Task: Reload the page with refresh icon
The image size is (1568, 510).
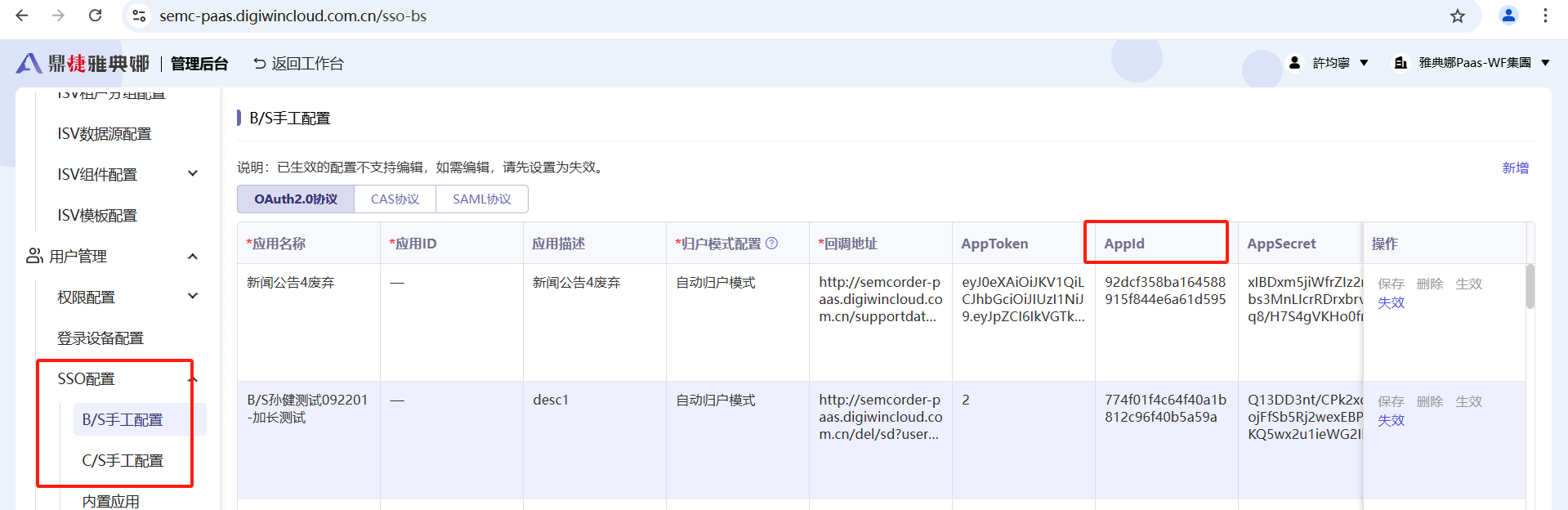Action: tap(95, 16)
